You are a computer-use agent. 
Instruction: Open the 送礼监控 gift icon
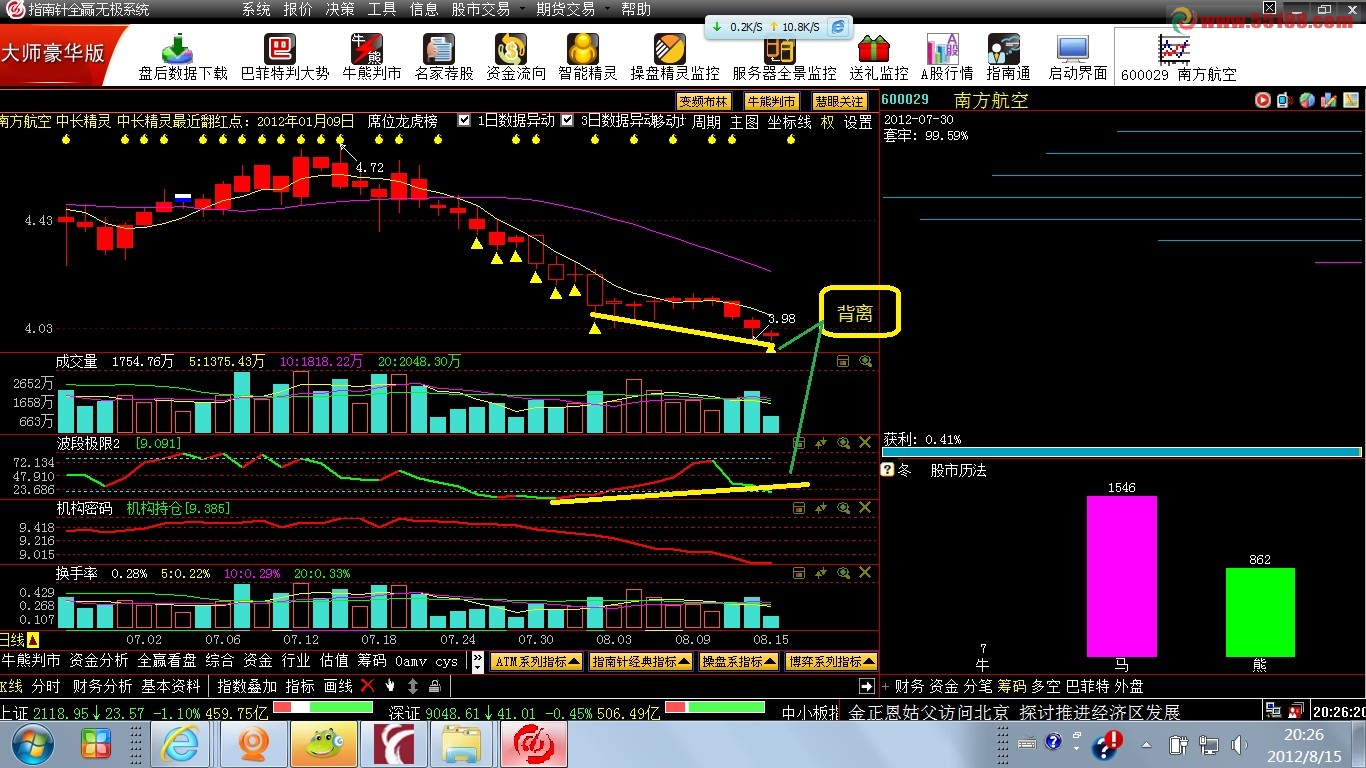tap(879, 57)
